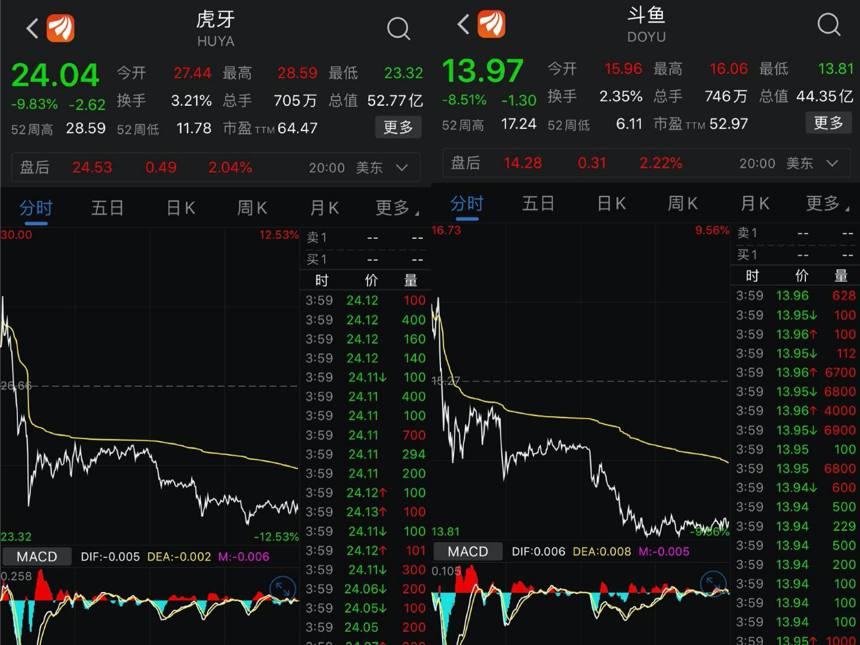Tap the back arrow on the DOYU screen
This screenshot has height=645, width=860.
[463, 24]
